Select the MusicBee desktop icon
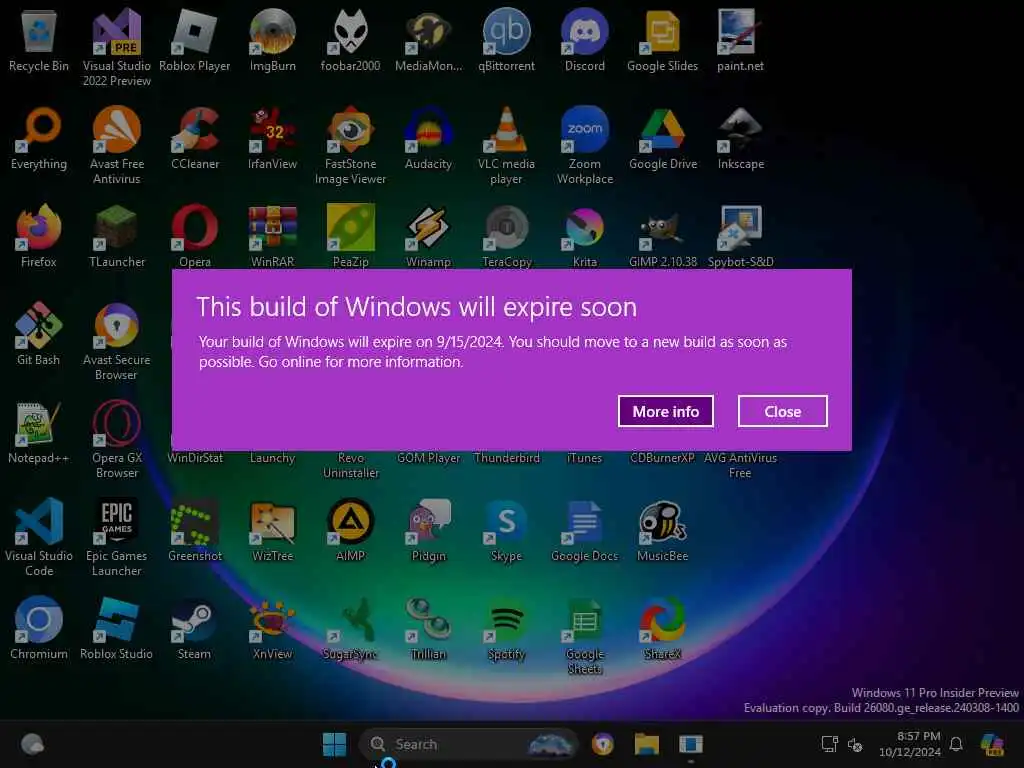Viewport: 1024px width, 768px height. click(662, 530)
